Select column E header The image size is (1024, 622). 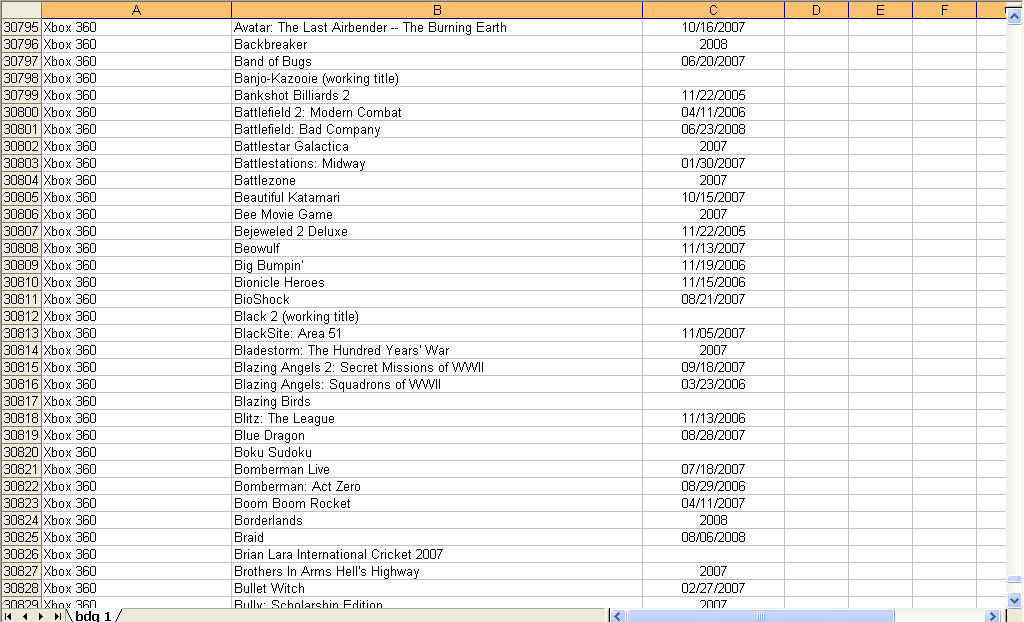(x=880, y=10)
